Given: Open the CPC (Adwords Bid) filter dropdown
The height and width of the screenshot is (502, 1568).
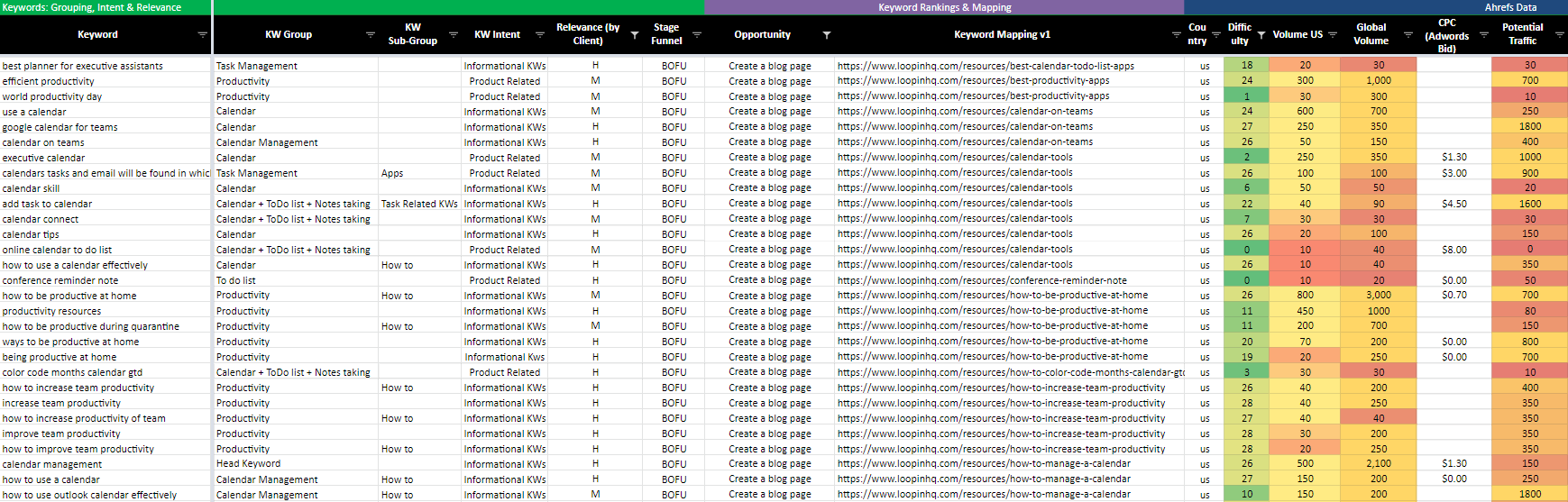Looking at the screenshot, I should click(x=1483, y=35).
